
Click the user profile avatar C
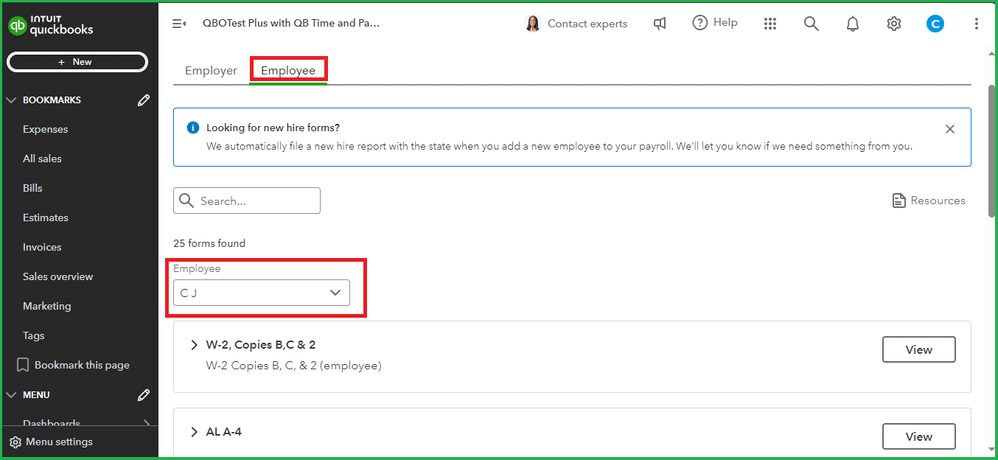(x=935, y=23)
